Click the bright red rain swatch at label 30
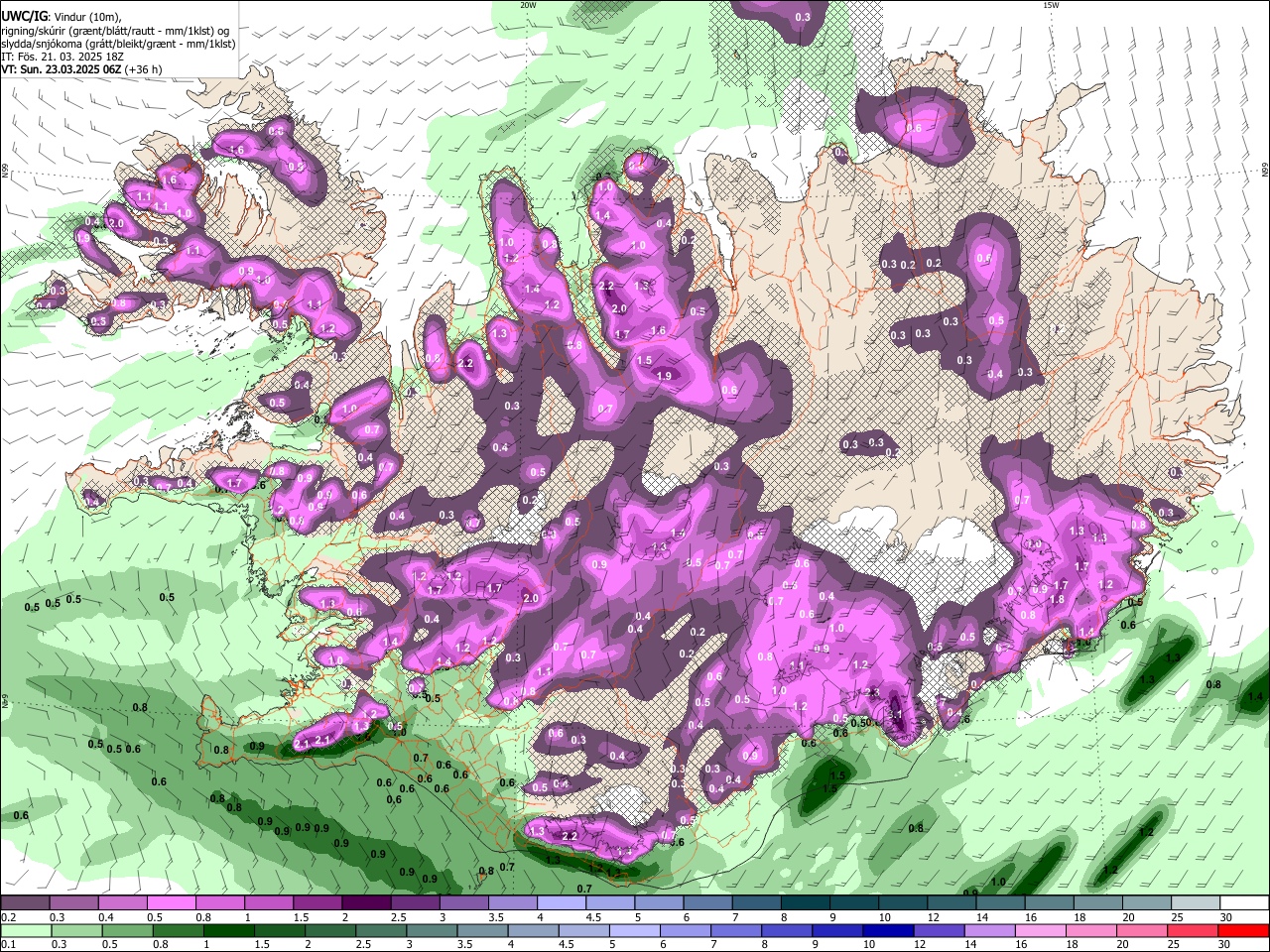Viewport: 1270px width, 952px height. tap(1243, 930)
